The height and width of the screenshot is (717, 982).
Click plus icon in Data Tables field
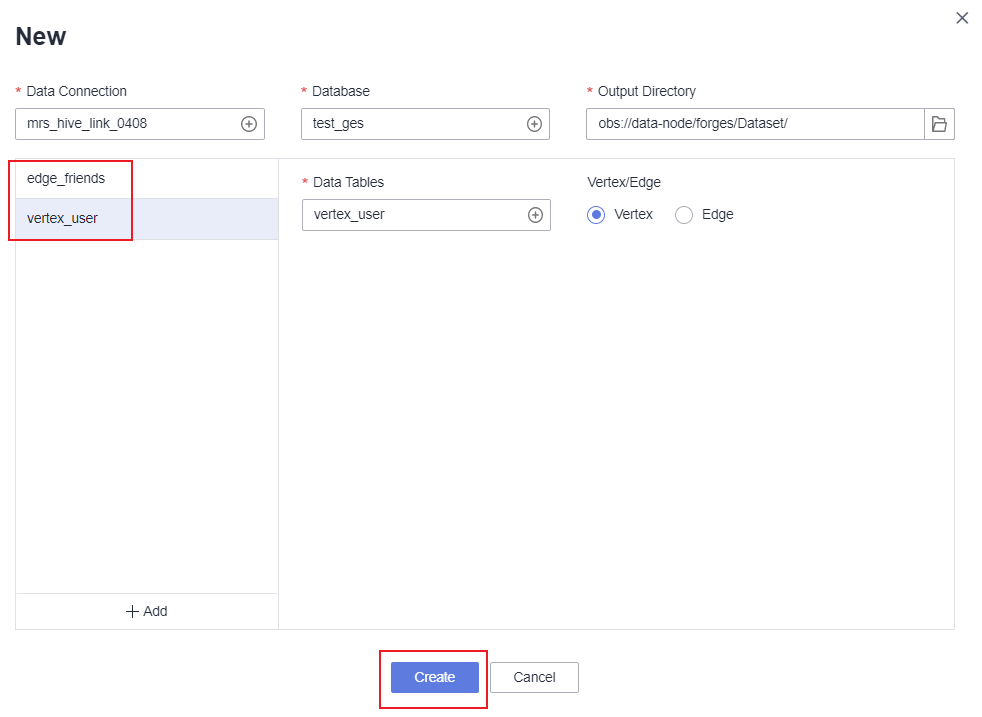pyautogui.click(x=535, y=215)
